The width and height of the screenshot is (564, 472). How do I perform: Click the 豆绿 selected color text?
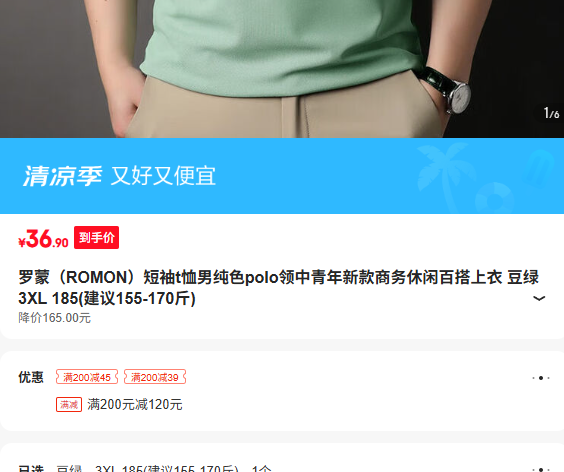pos(69,468)
